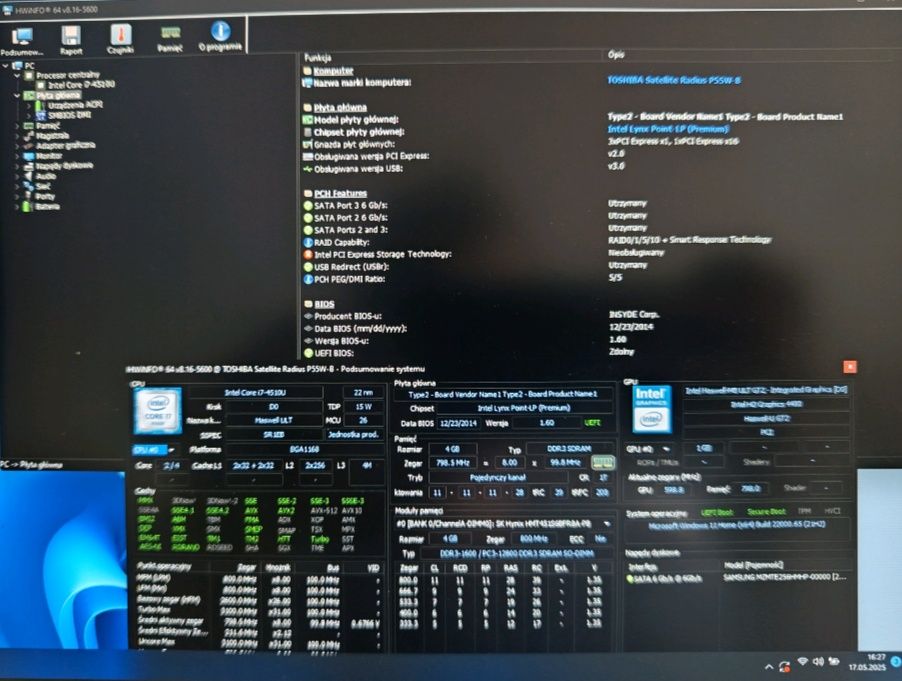
Task: Click the Monitor icon in tree
Action: 28,156
